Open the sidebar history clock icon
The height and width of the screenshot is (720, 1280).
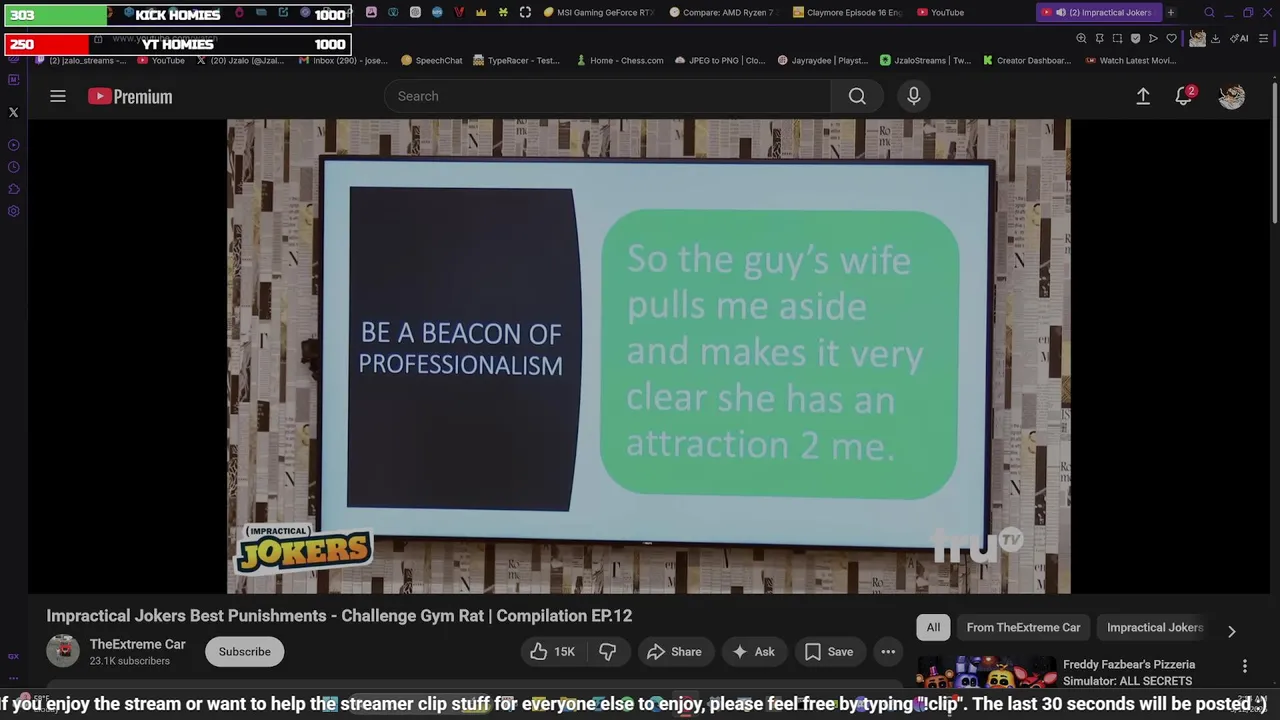13,167
